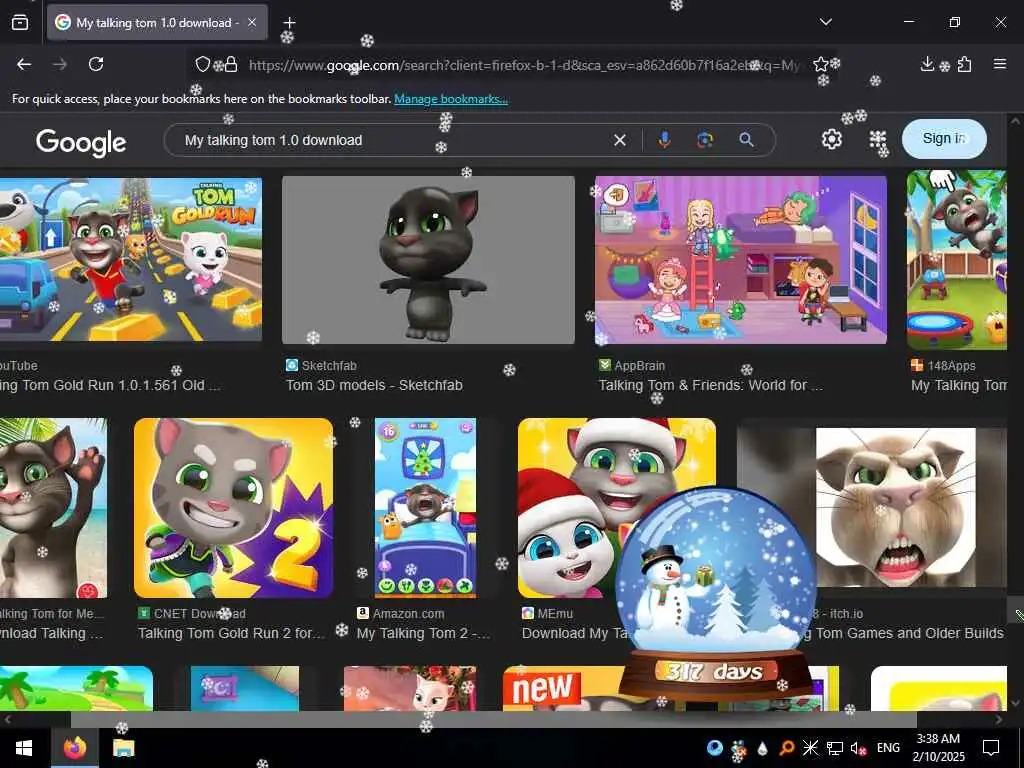Click the AppBrain source label

coord(639,366)
